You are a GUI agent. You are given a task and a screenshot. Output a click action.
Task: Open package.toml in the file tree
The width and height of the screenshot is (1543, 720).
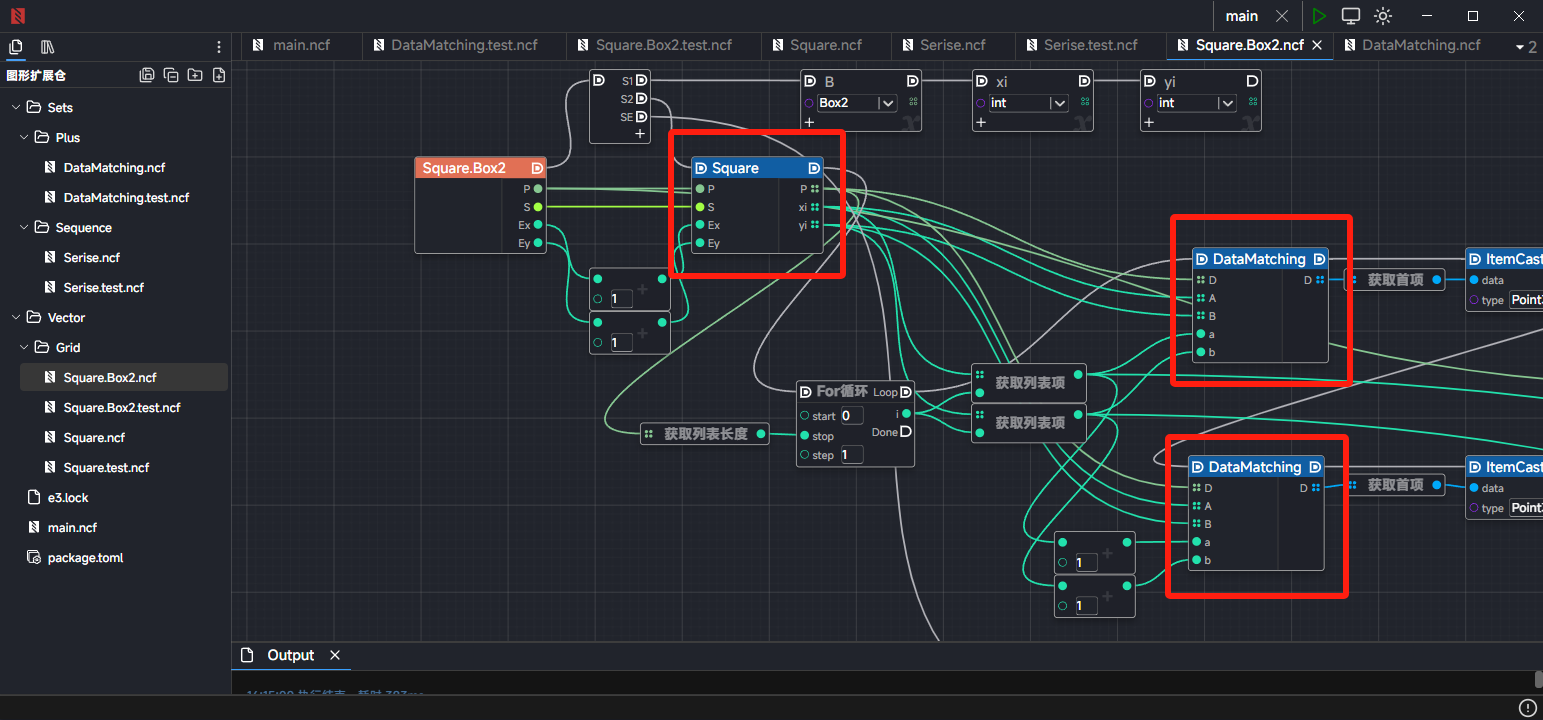(85, 557)
